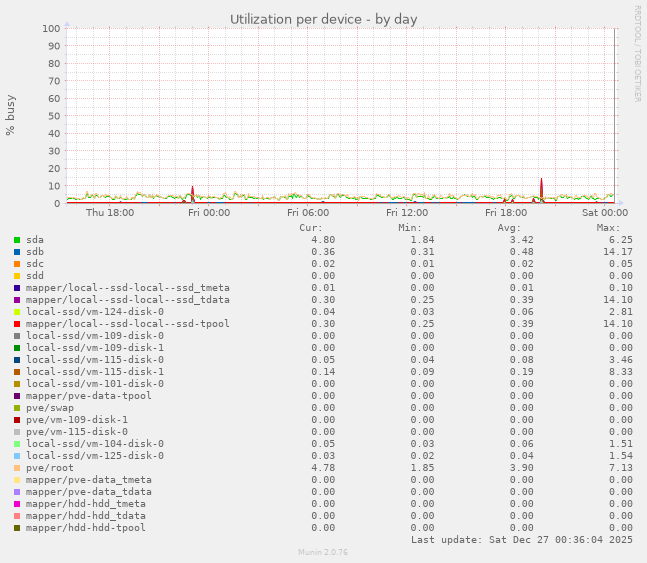The image size is (647, 563).
Task: Click 'mapper/pve-data_tmeta' label
Action: (x=89, y=480)
